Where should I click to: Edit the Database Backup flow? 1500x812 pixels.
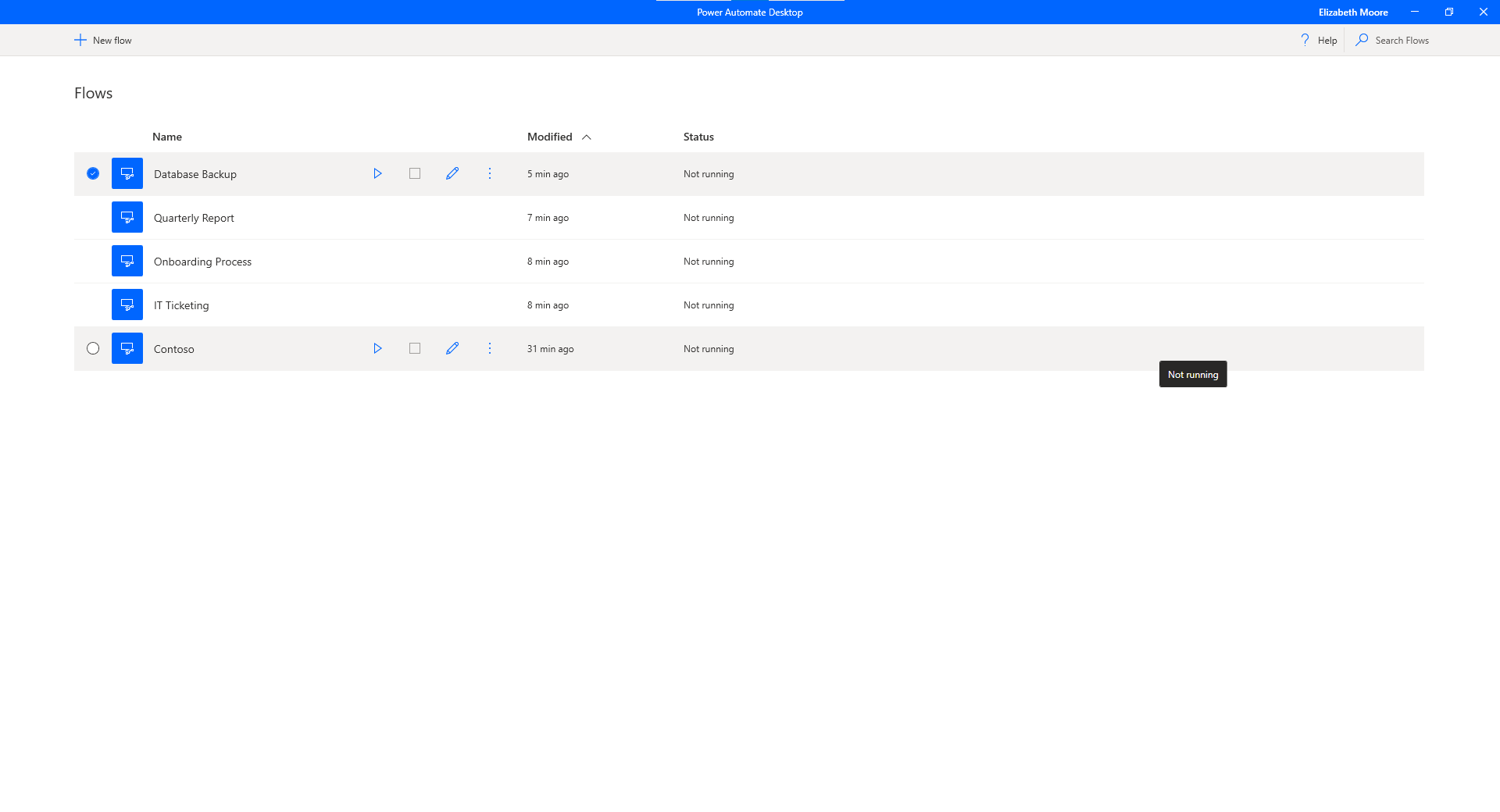[452, 173]
